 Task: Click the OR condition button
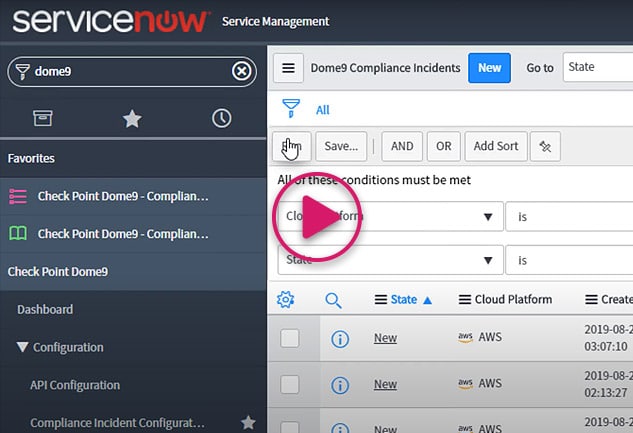444,146
